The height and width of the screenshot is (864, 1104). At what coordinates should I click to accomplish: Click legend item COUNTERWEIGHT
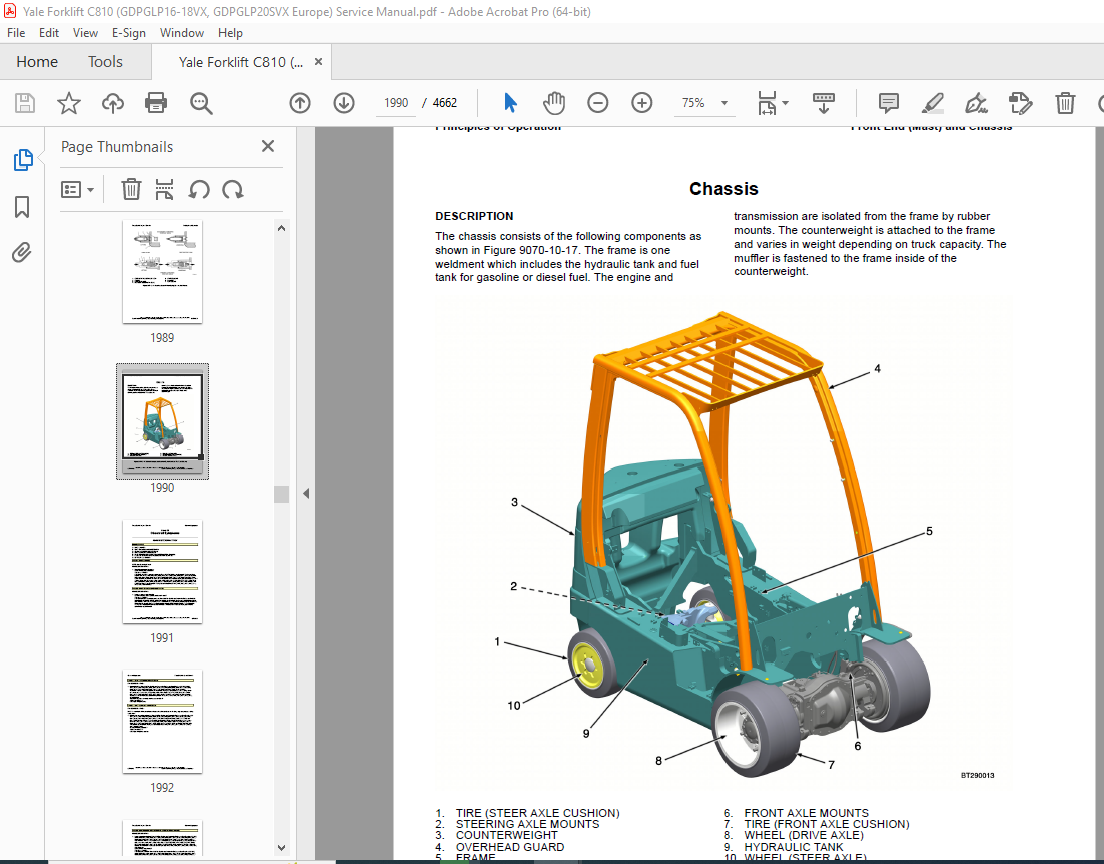[x=506, y=835]
